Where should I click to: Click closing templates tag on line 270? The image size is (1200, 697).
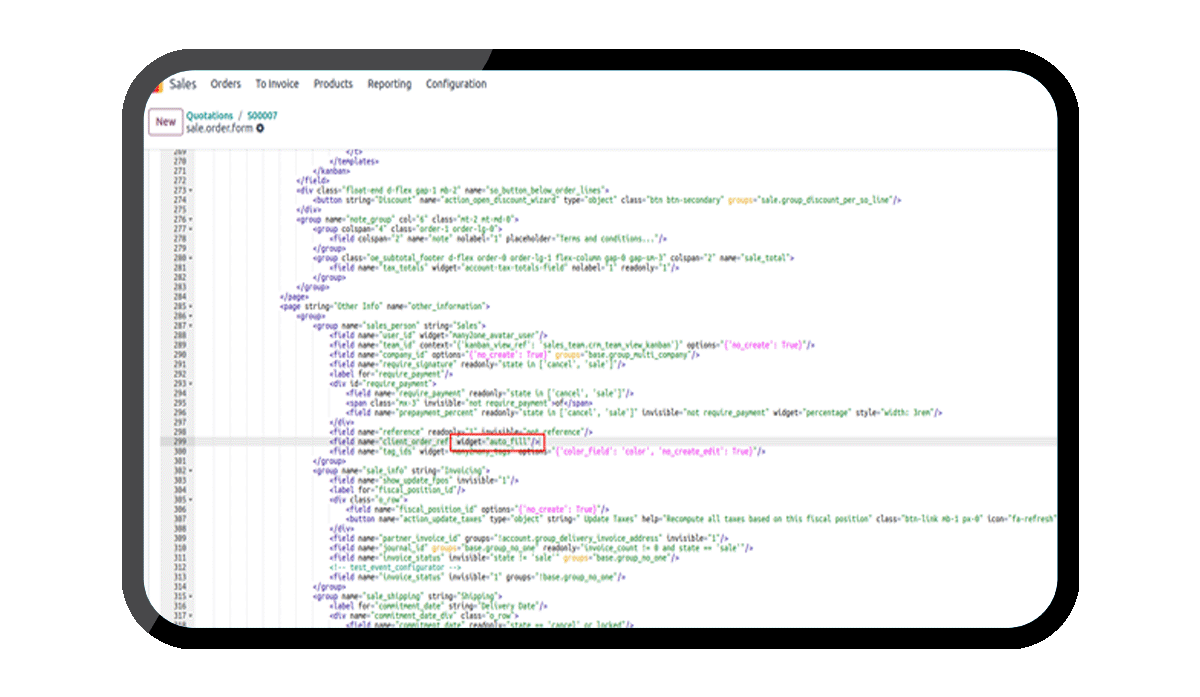354,160
